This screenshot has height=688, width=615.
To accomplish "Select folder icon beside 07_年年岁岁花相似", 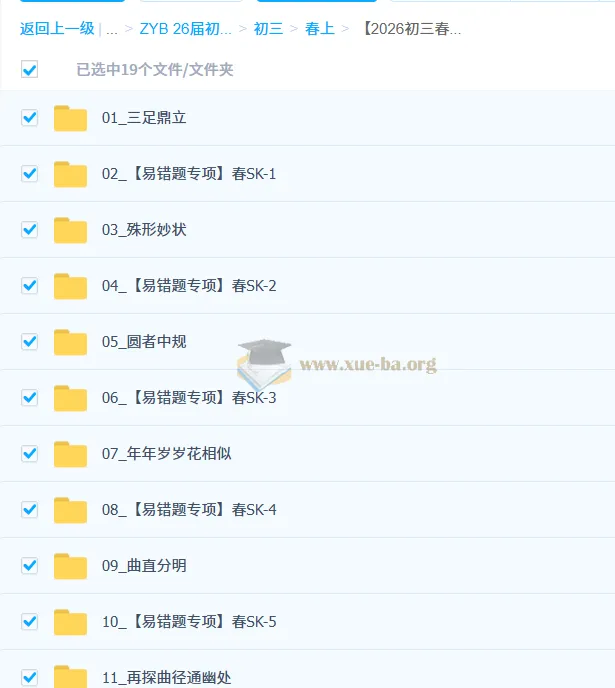I will point(70,454).
